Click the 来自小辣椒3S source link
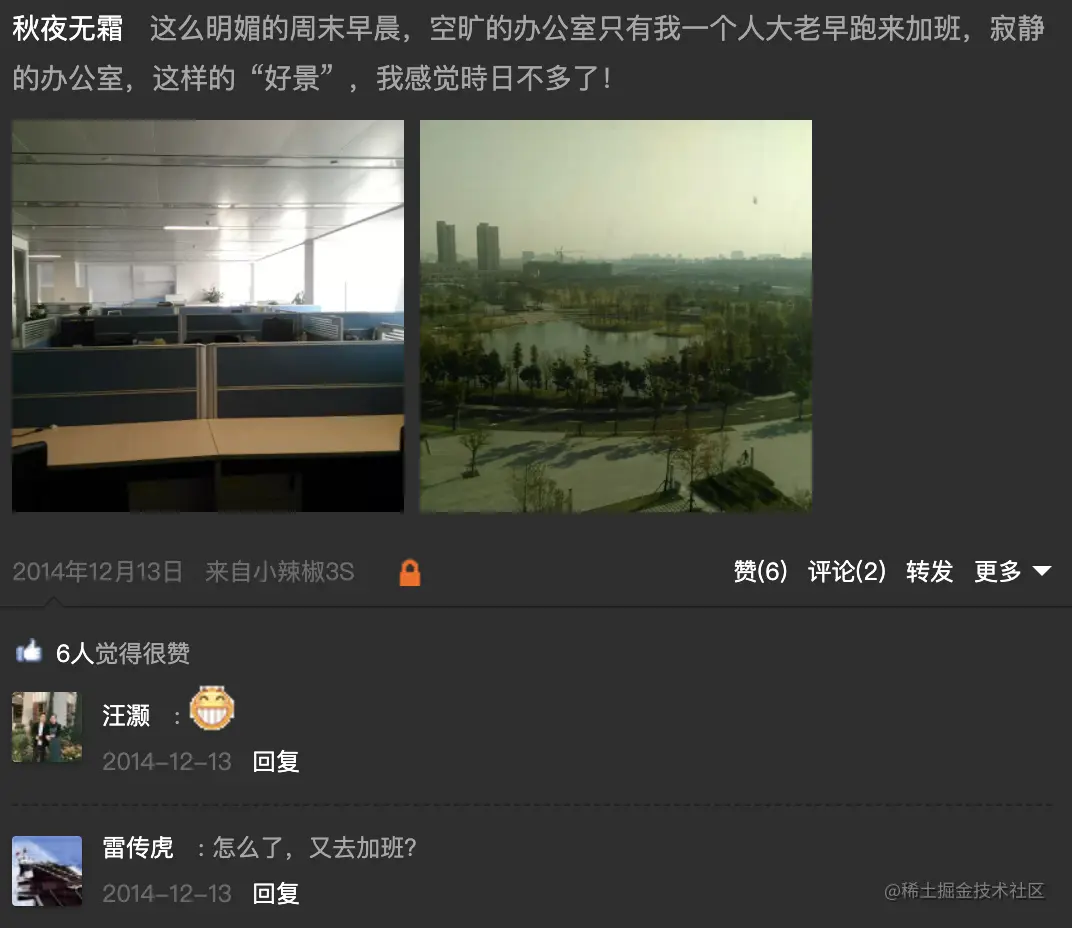 pos(280,572)
